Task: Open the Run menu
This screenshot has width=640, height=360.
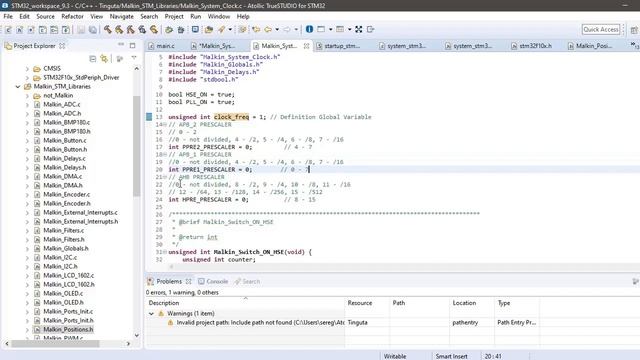Action: pyautogui.click(x=196, y=16)
